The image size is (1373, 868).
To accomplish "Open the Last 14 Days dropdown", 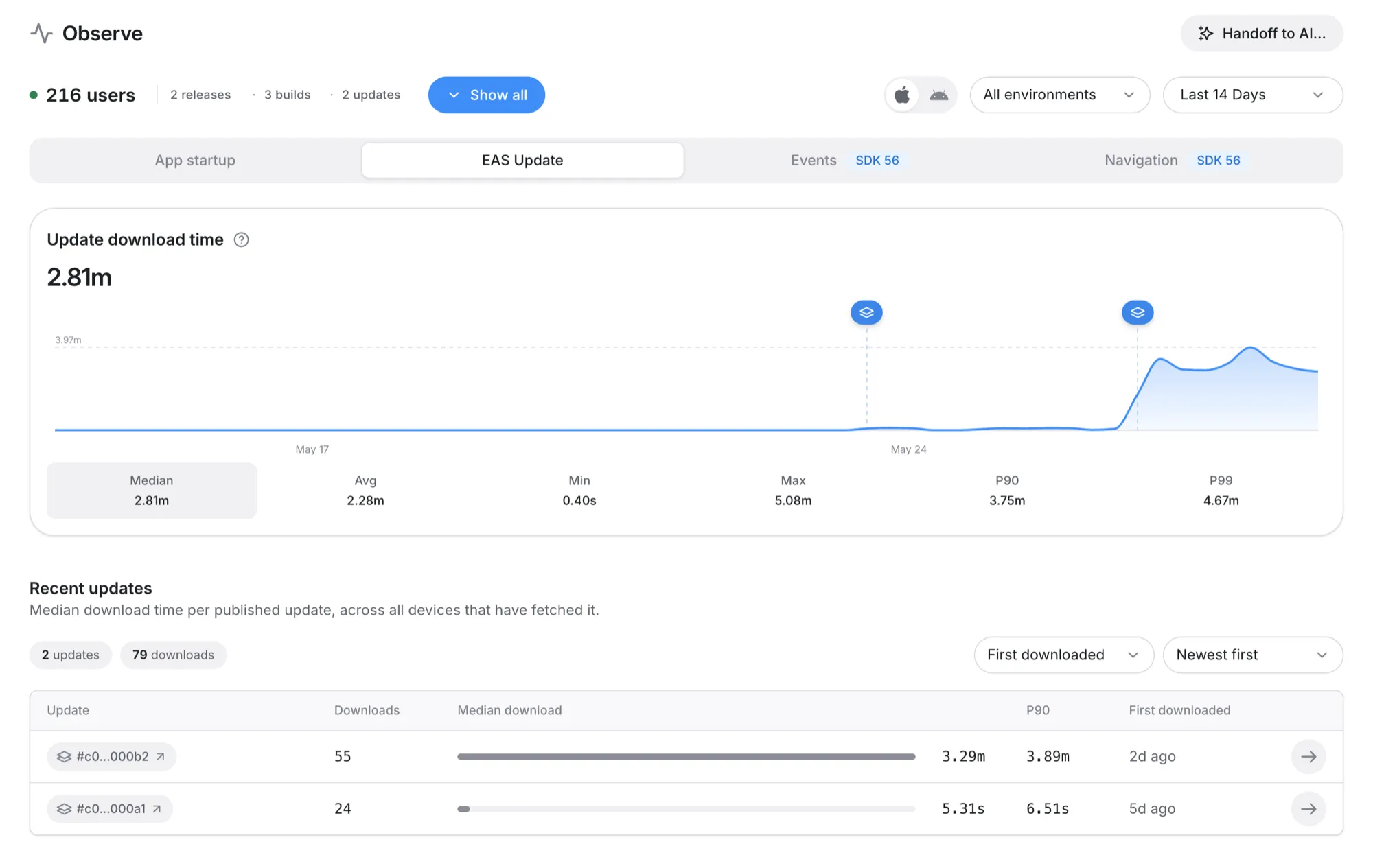I will [1252, 95].
